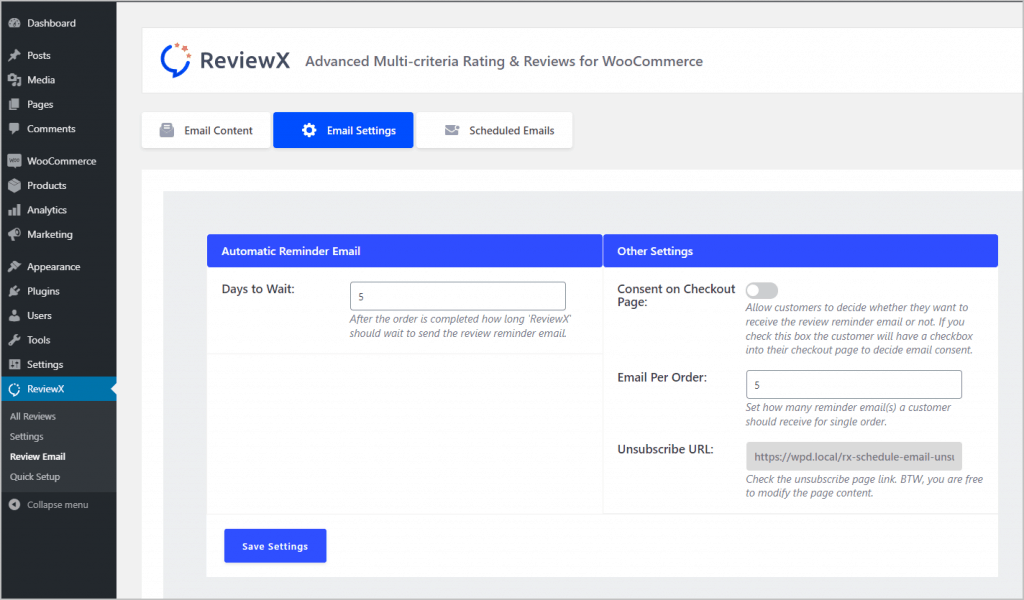The height and width of the screenshot is (600, 1024).
Task: Select the Appearance brush icon
Action: tap(16, 266)
